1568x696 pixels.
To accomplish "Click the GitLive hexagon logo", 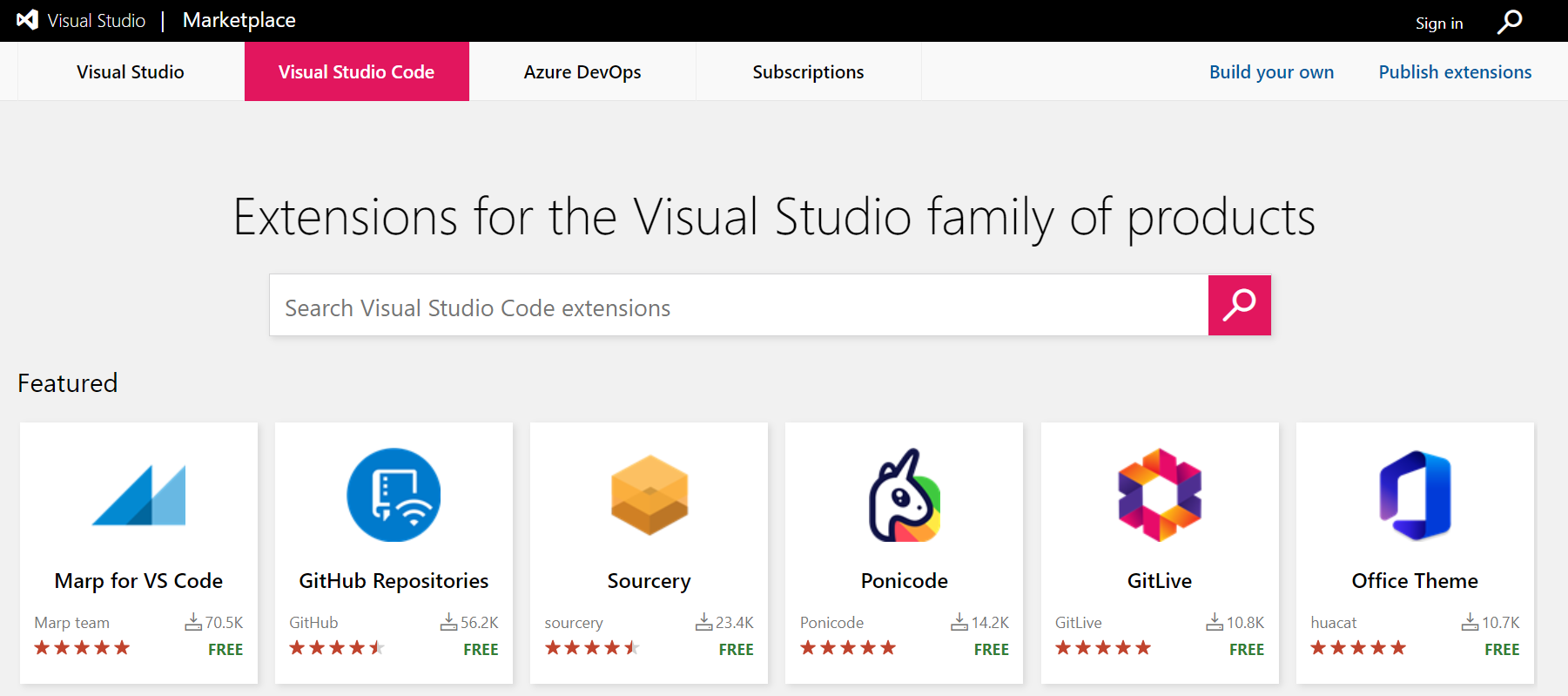I will click(x=1160, y=495).
